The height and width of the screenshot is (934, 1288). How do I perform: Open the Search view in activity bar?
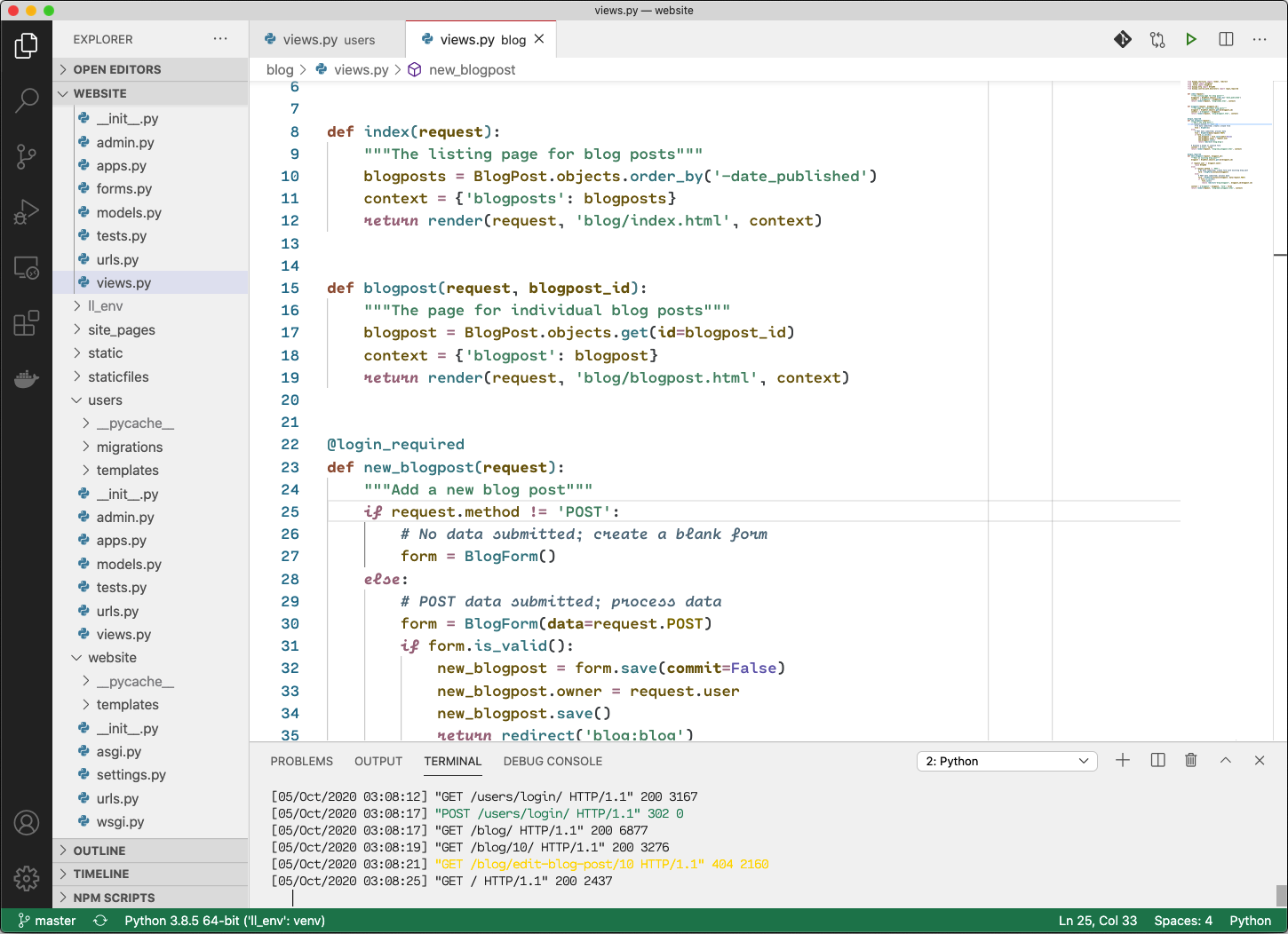point(27,100)
